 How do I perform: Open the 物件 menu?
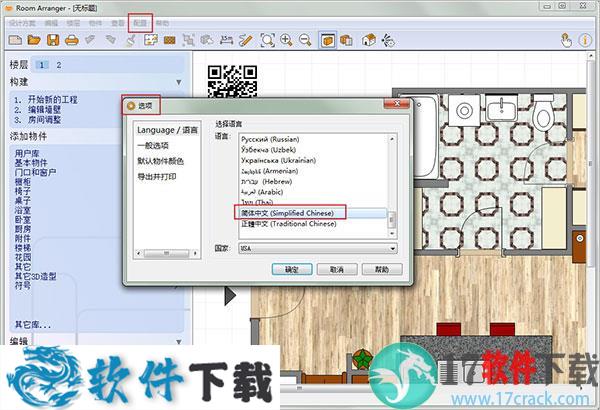tap(95, 23)
